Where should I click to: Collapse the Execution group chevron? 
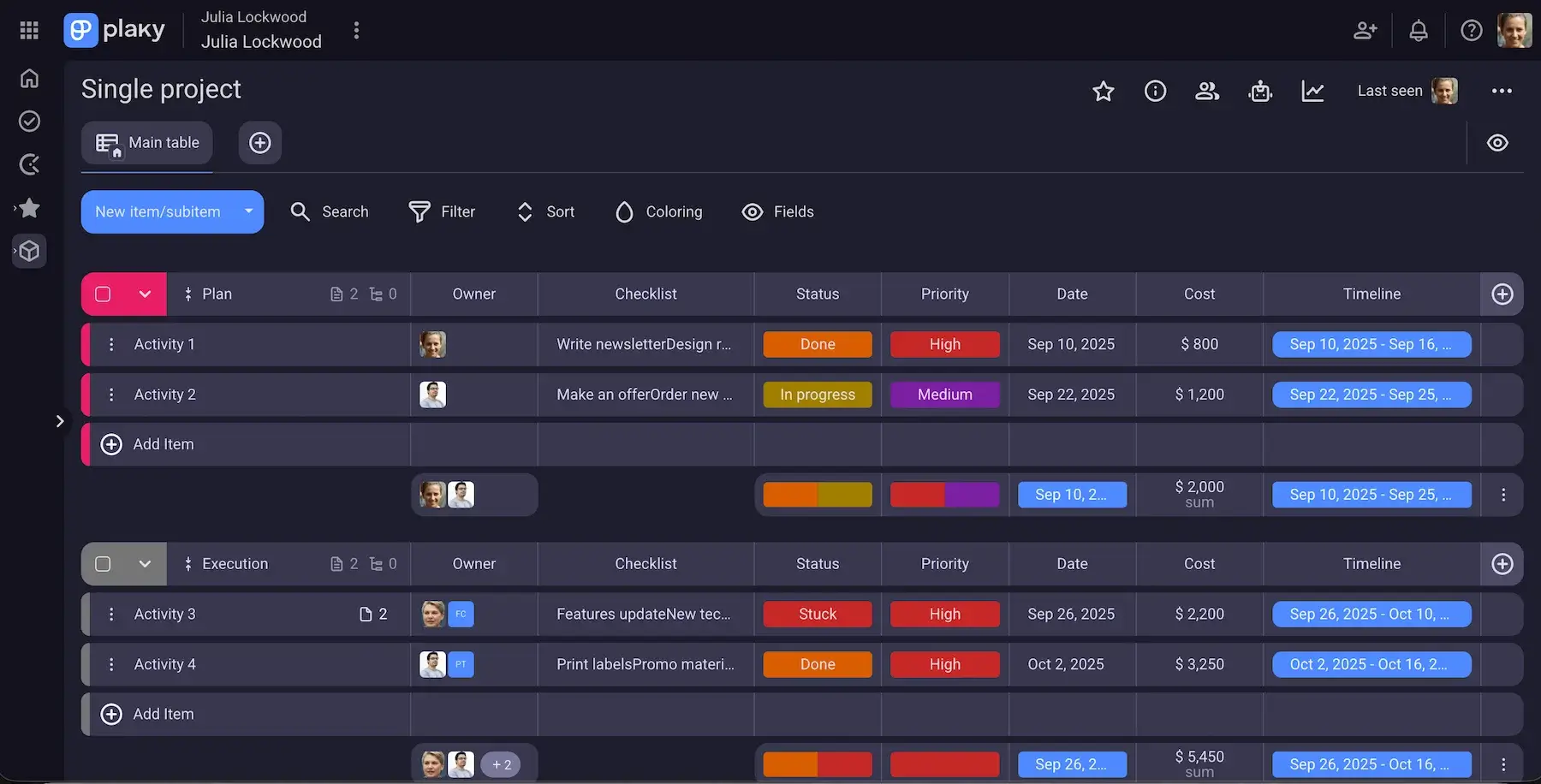click(144, 563)
